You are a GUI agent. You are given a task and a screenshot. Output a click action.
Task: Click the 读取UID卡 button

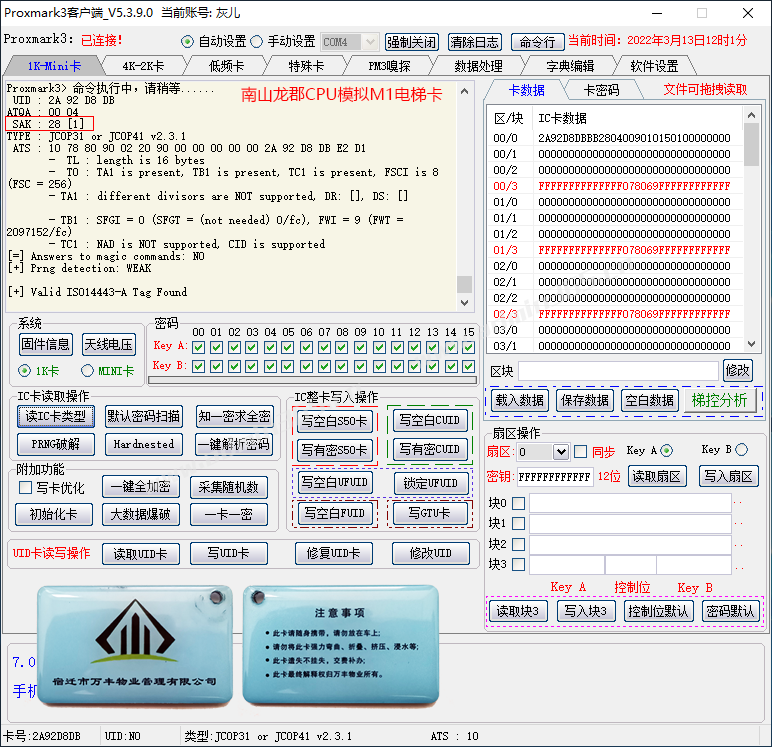coord(141,554)
